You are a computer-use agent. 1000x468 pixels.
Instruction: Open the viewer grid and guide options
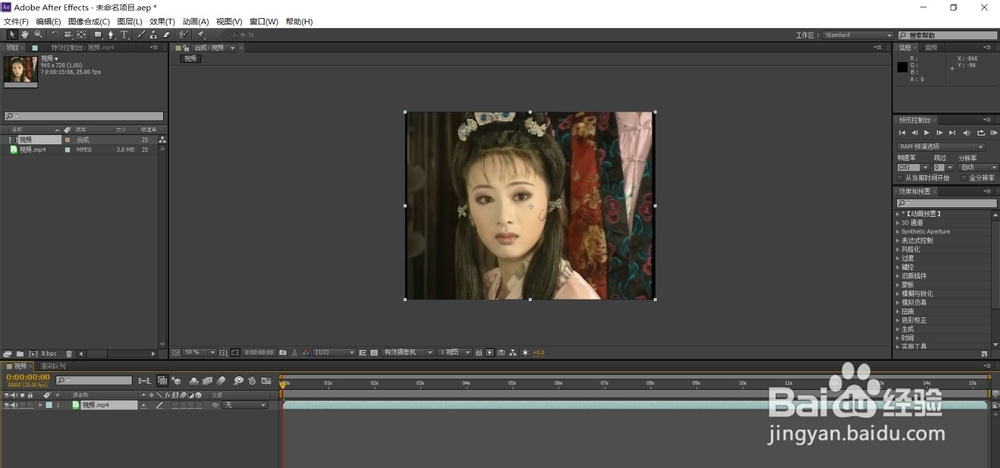223,353
